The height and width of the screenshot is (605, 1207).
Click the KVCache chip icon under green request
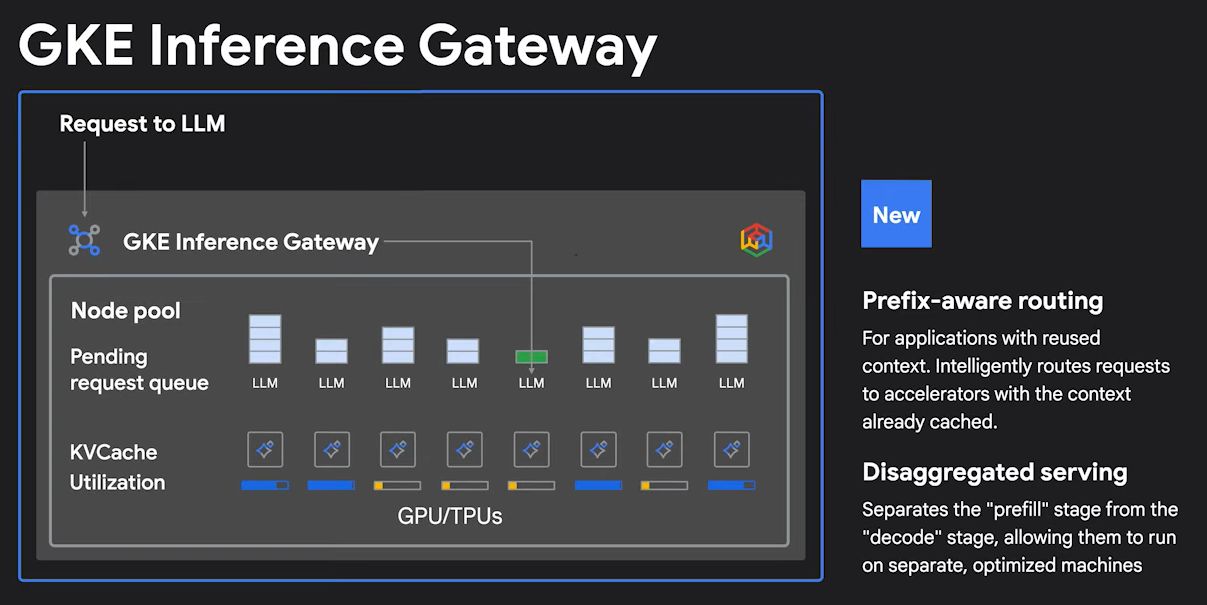(x=531, y=450)
